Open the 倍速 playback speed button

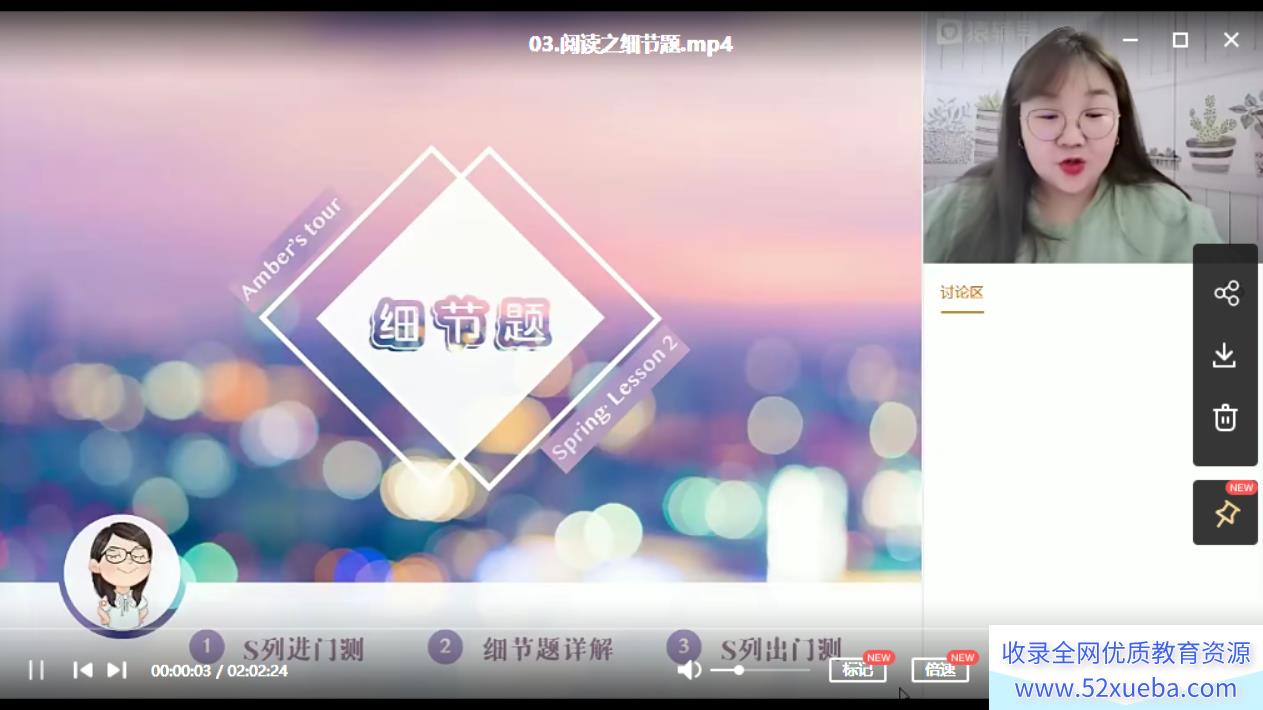point(940,670)
